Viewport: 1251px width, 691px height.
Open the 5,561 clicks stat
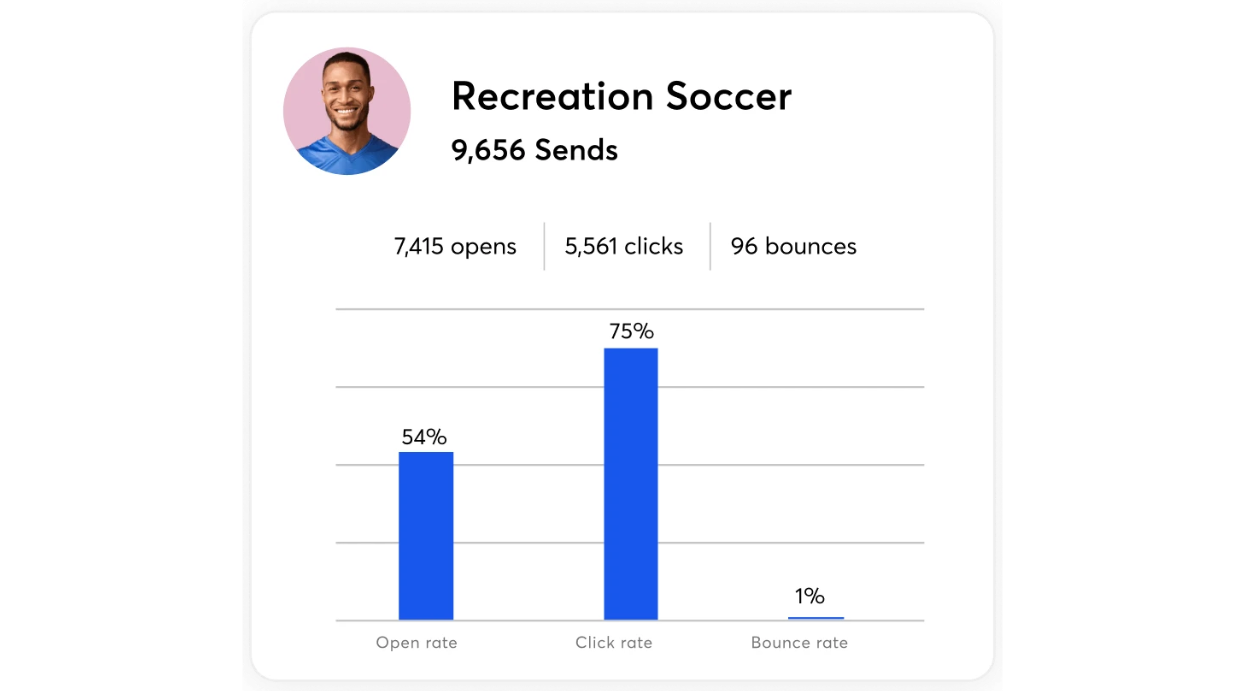tap(624, 247)
